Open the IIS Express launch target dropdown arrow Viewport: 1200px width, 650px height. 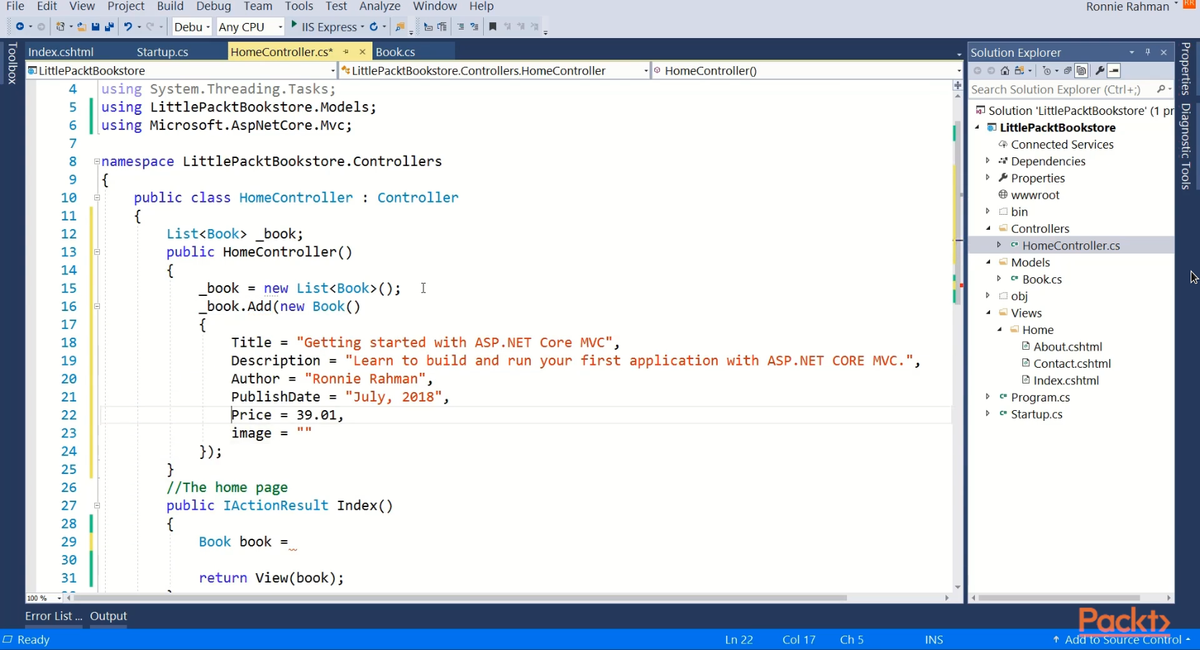point(361,27)
